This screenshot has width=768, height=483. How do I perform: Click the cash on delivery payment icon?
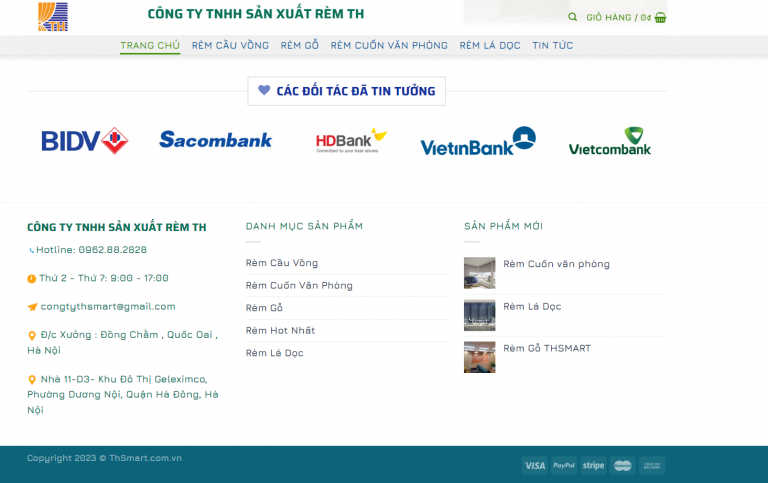point(652,465)
